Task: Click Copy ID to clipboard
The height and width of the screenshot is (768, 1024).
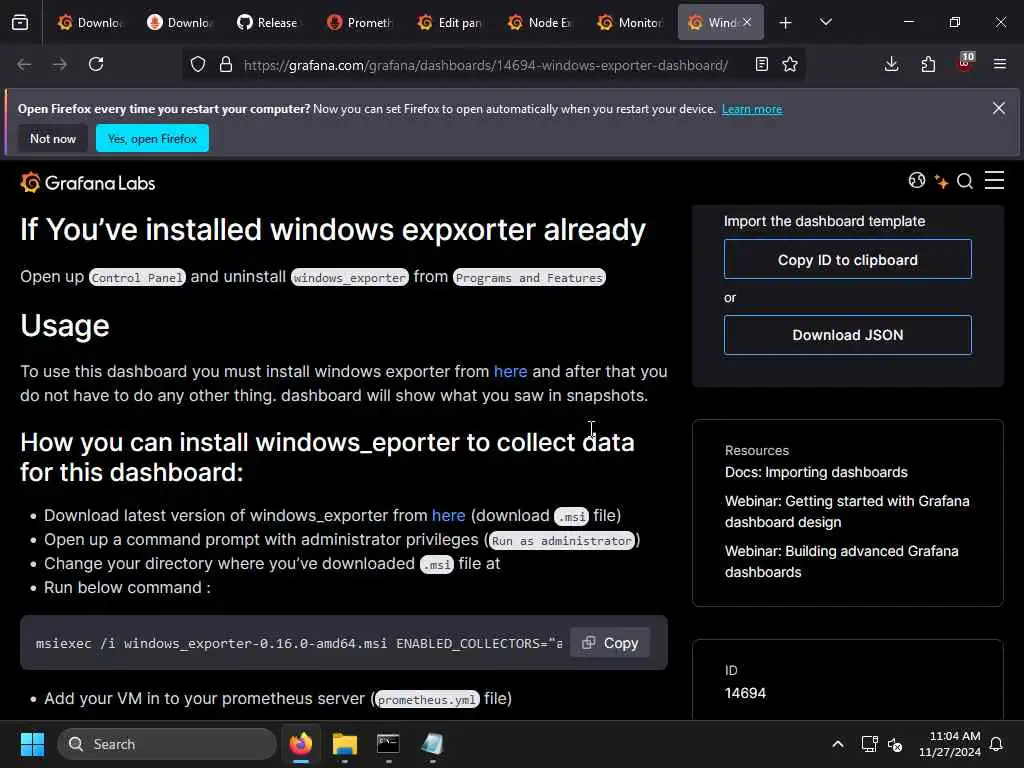Action: [x=847, y=259]
